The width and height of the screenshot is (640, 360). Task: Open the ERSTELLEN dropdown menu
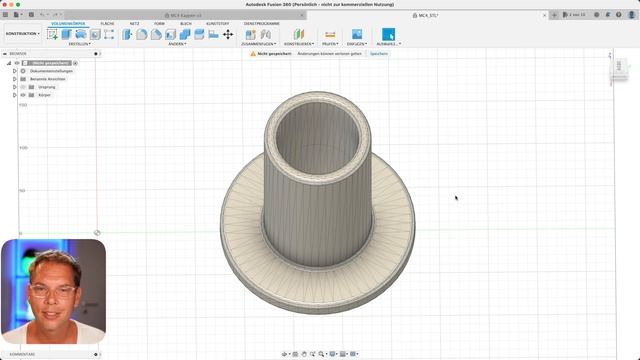pos(80,44)
